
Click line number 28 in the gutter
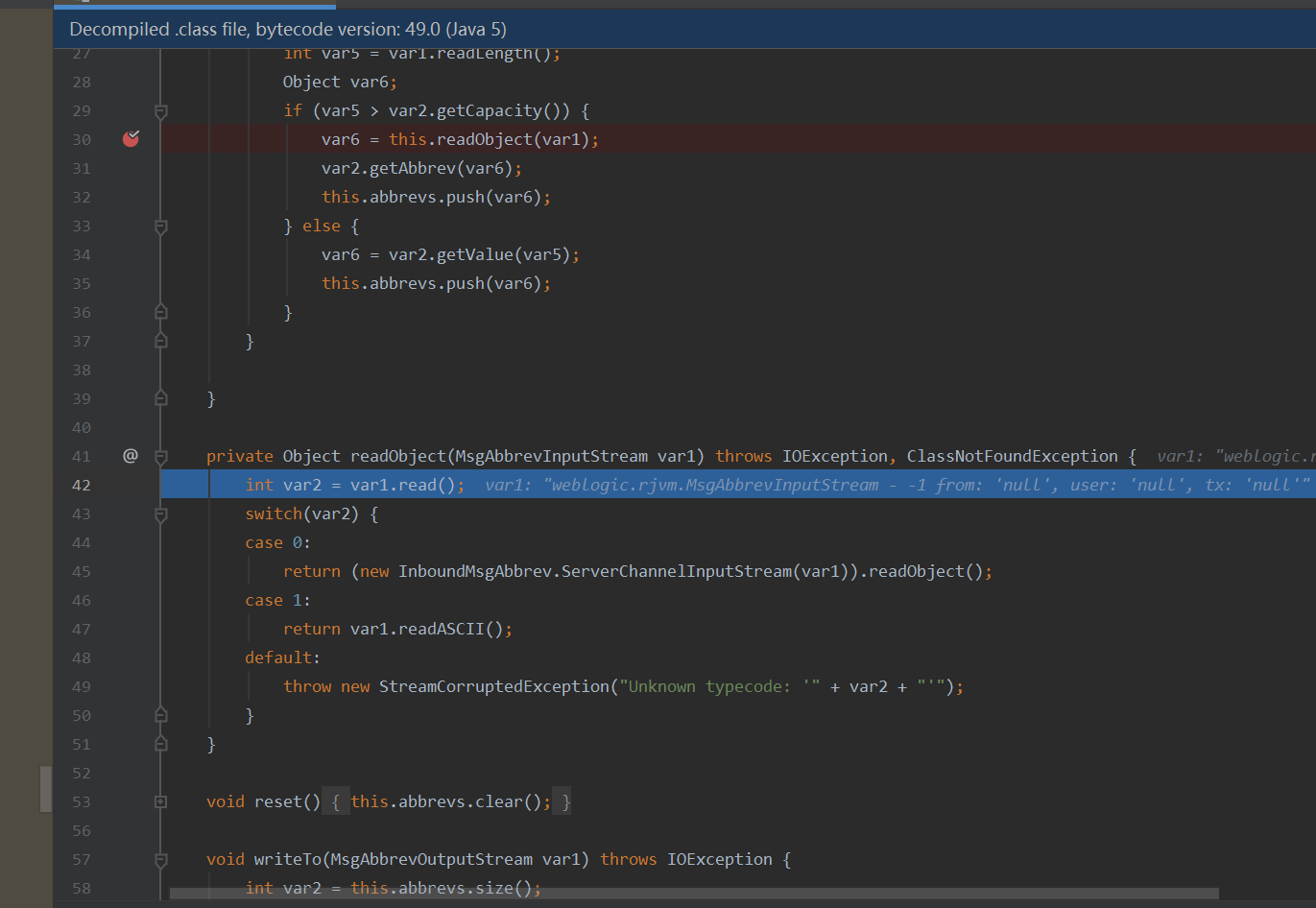82,83
